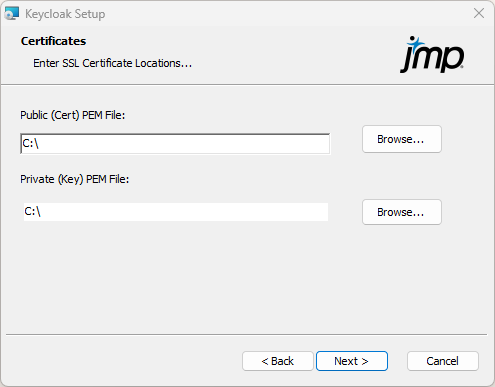Click the 'Keycloak Setup' window title
The height and width of the screenshot is (387, 495).
65,14
